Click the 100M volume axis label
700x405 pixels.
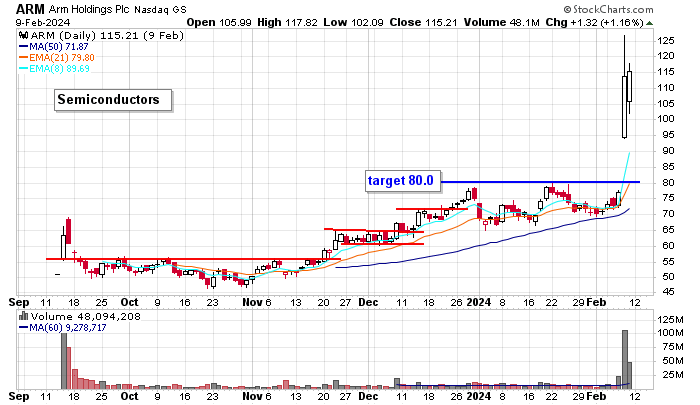[x=670, y=333]
